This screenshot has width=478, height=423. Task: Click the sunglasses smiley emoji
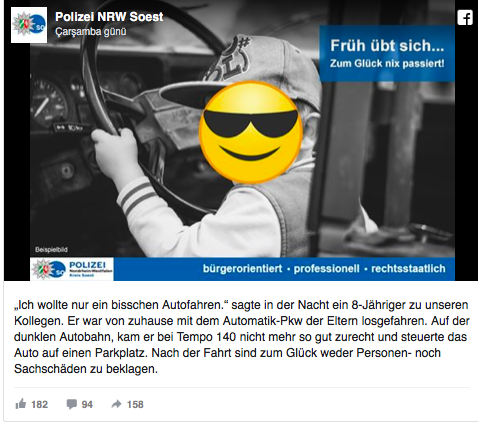pos(251,132)
